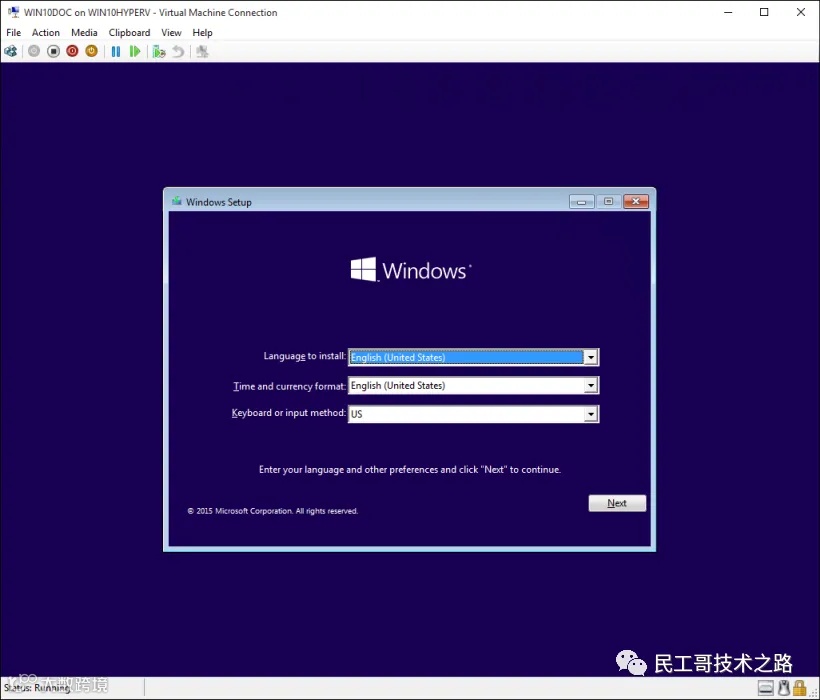This screenshot has height=700, width=820.
Task: Click the status bar keyboard icon
Action: pos(765,688)
